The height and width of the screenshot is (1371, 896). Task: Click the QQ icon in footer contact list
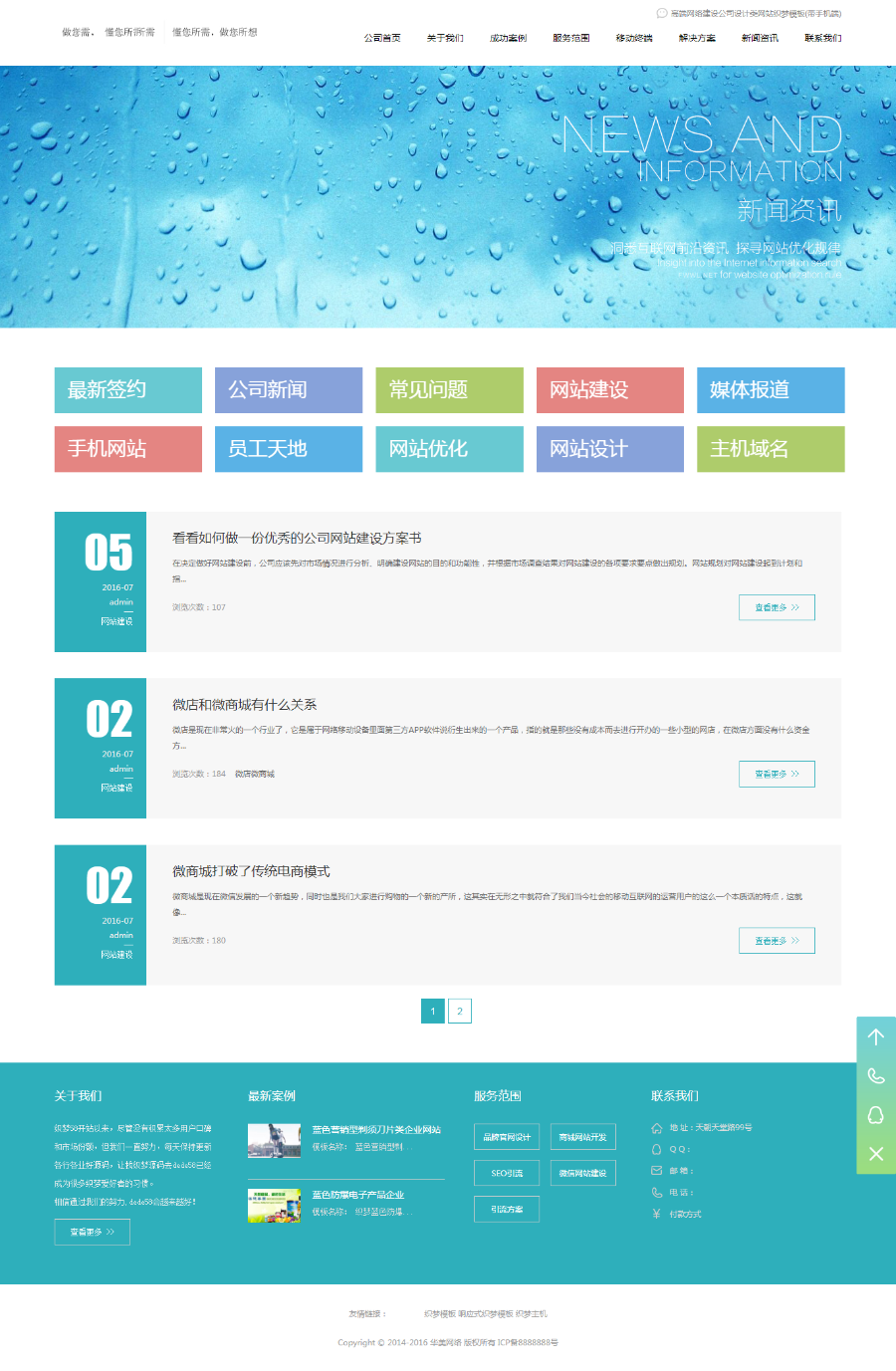(x=656, y=1149)
